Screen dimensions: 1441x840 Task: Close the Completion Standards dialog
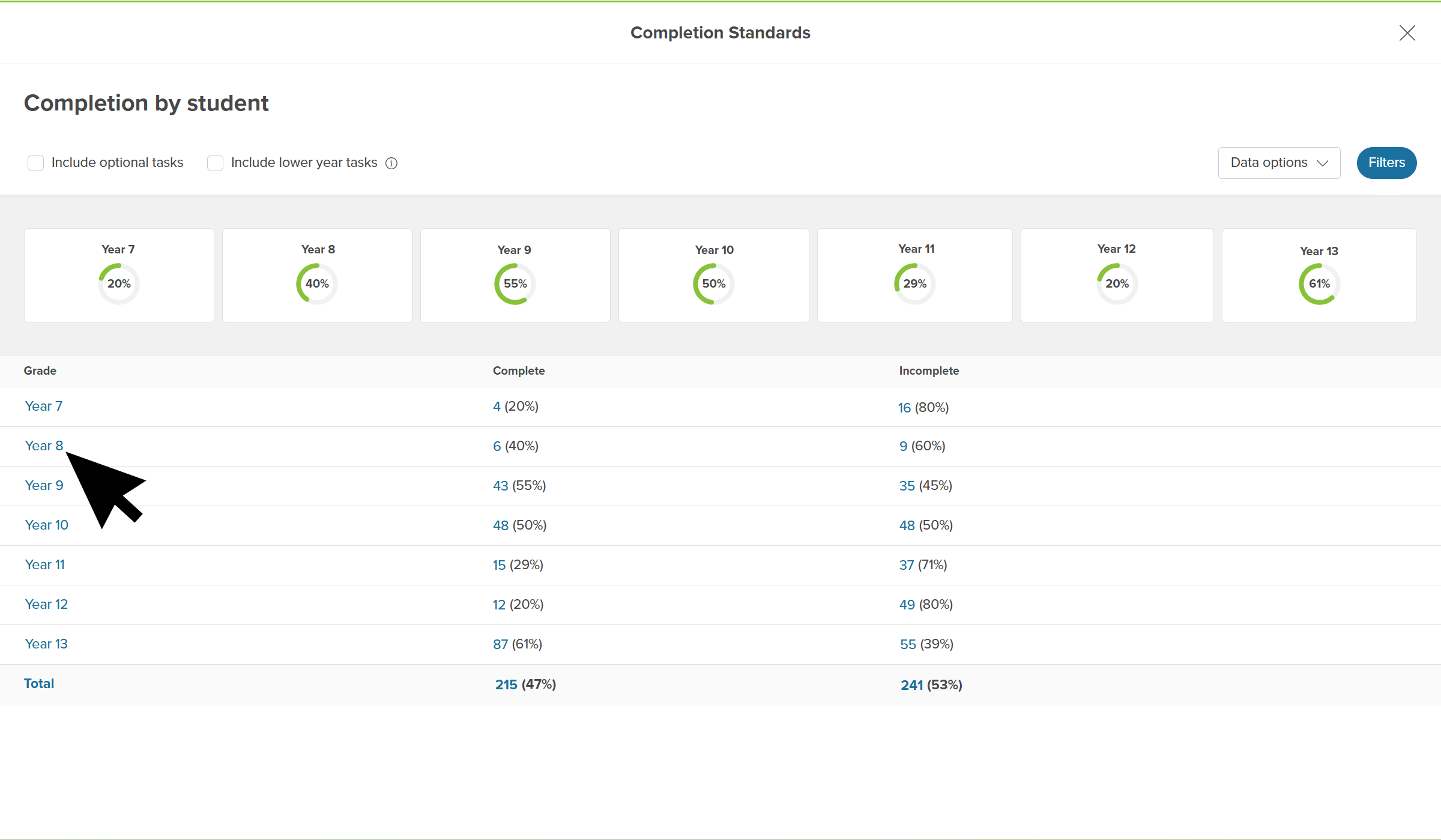tap(1407, 33)
